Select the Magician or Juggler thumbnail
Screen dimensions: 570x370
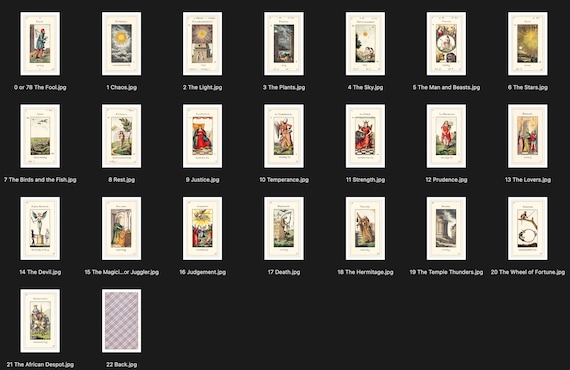121,228
